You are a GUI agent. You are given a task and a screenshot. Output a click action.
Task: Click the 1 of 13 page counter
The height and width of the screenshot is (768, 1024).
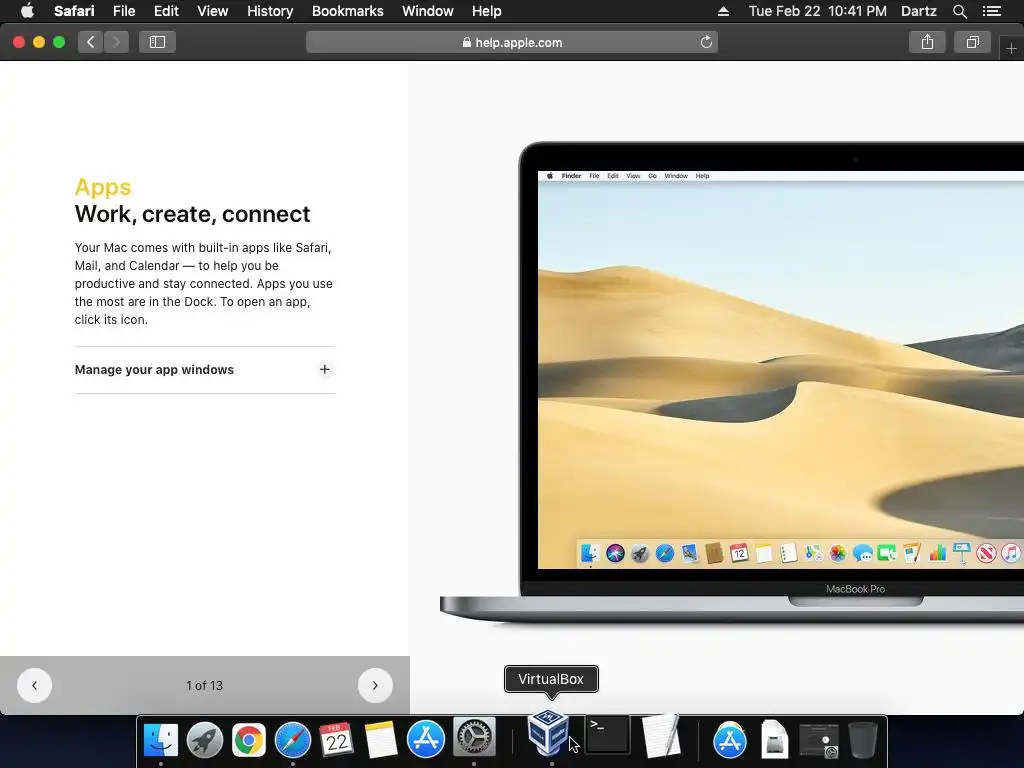point(204,686)
